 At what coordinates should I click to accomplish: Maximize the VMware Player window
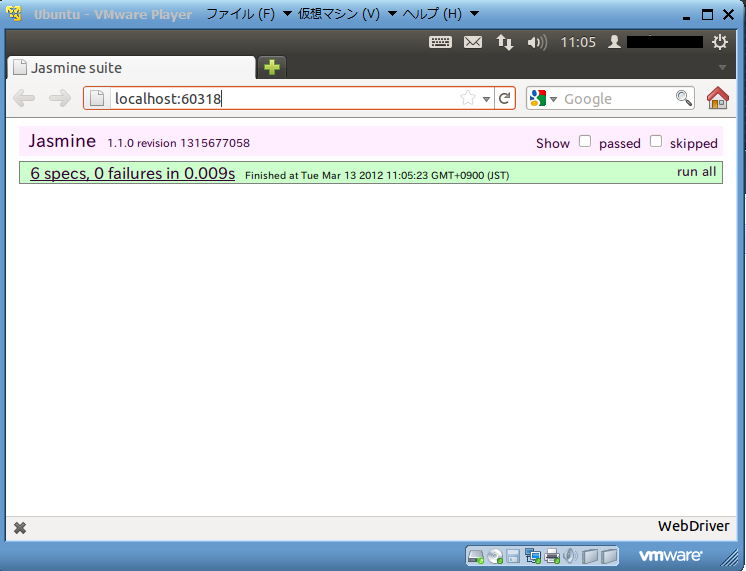[x=707, y=15]
